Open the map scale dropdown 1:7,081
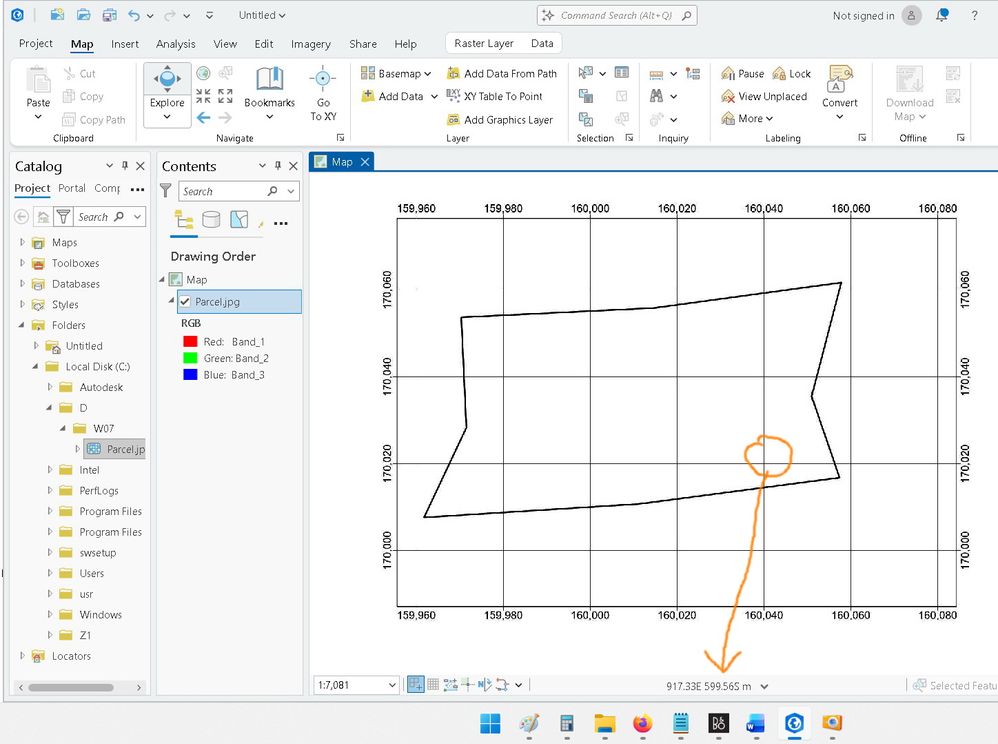The width and height of the screenshot is (998, 744). point(390,685)
